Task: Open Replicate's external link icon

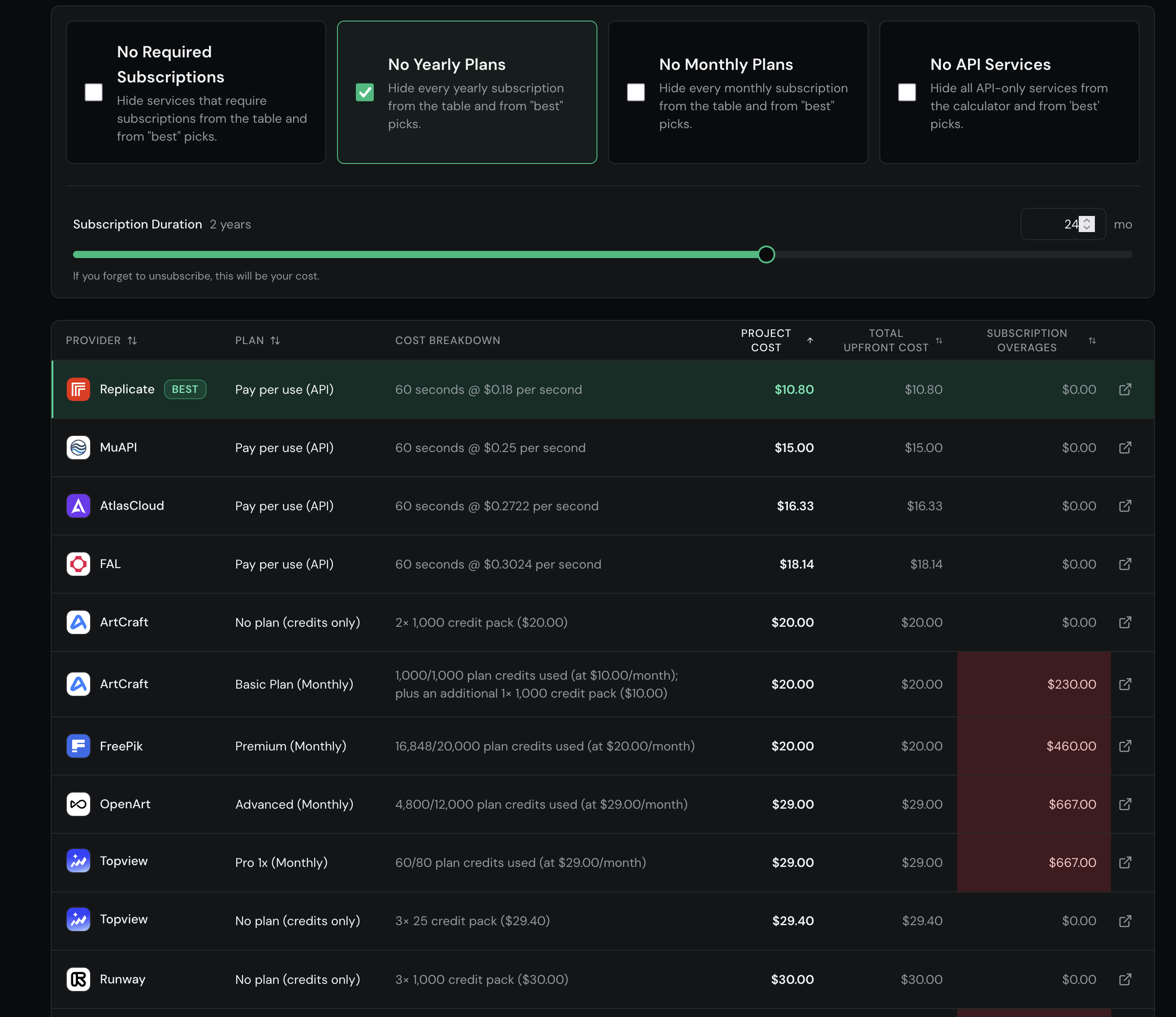Action: pos(1125,389)
